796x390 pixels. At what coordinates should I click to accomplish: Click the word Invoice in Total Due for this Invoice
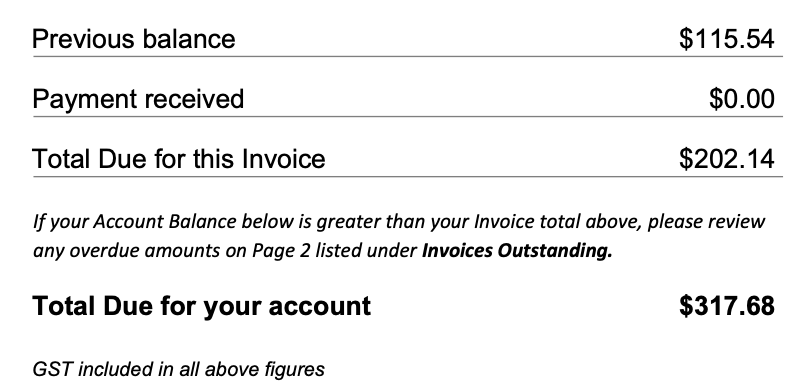coord(283,159)
